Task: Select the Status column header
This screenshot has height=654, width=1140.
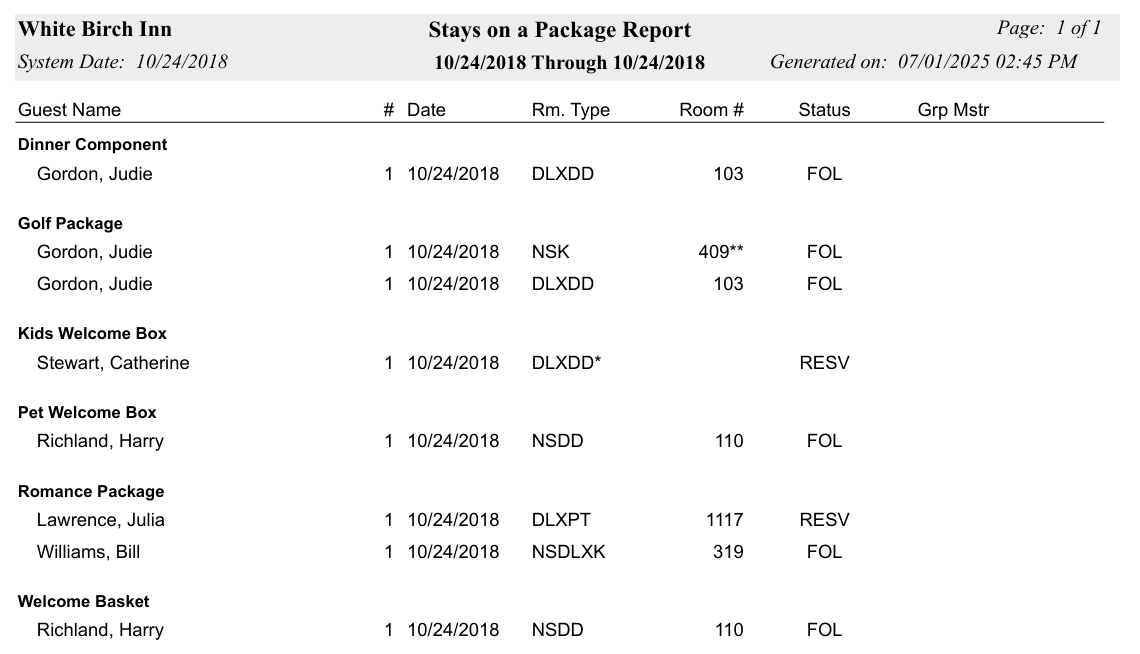Action: (824, 110)
